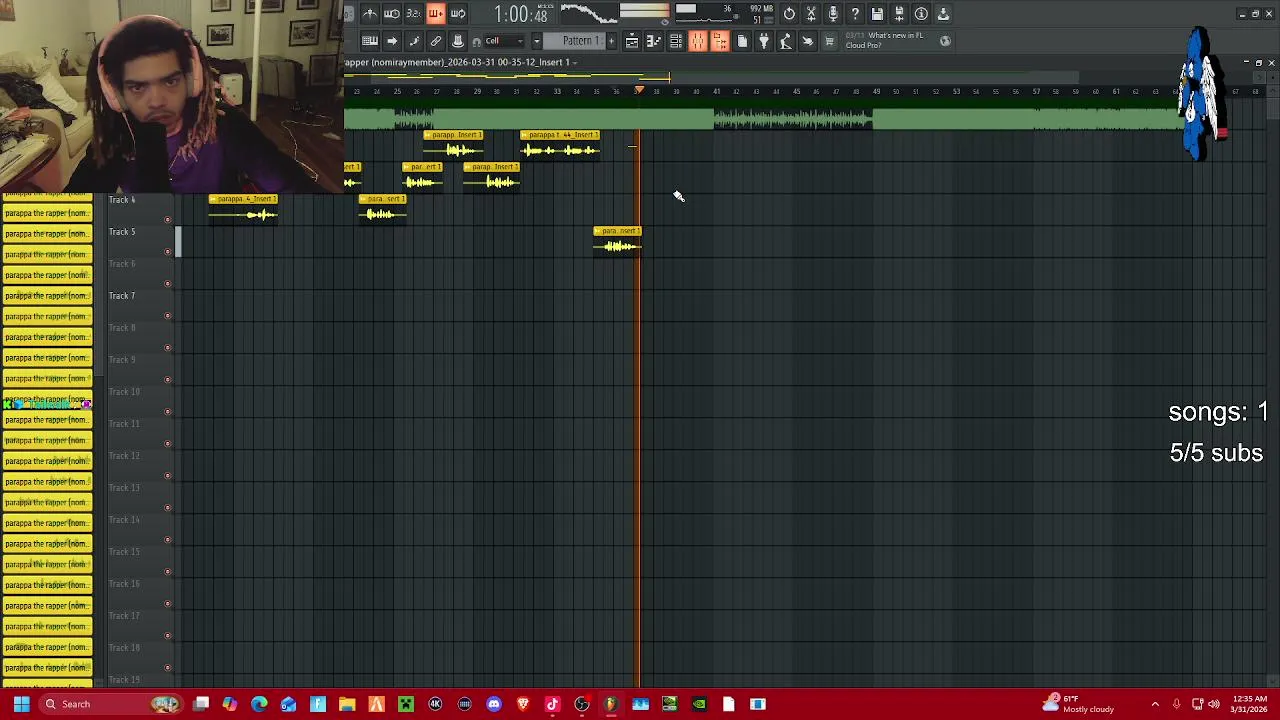Open the channel rack view icon
Image resolution: width=1280 pixels, height=720 pixels.
click(676, 41)
